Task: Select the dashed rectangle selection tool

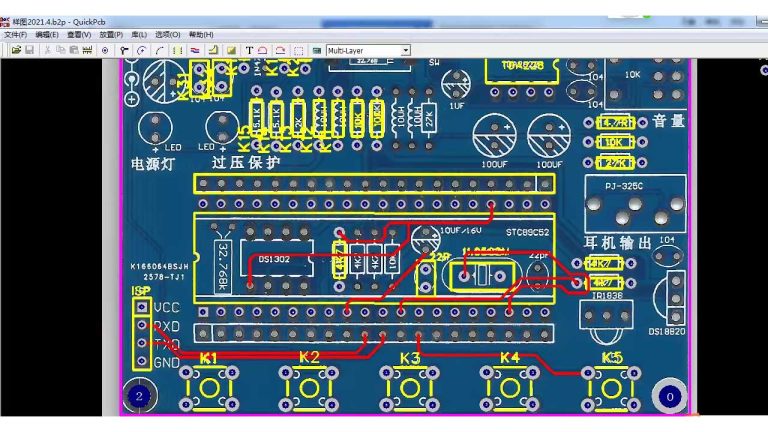Action: (x=298, y=50)
